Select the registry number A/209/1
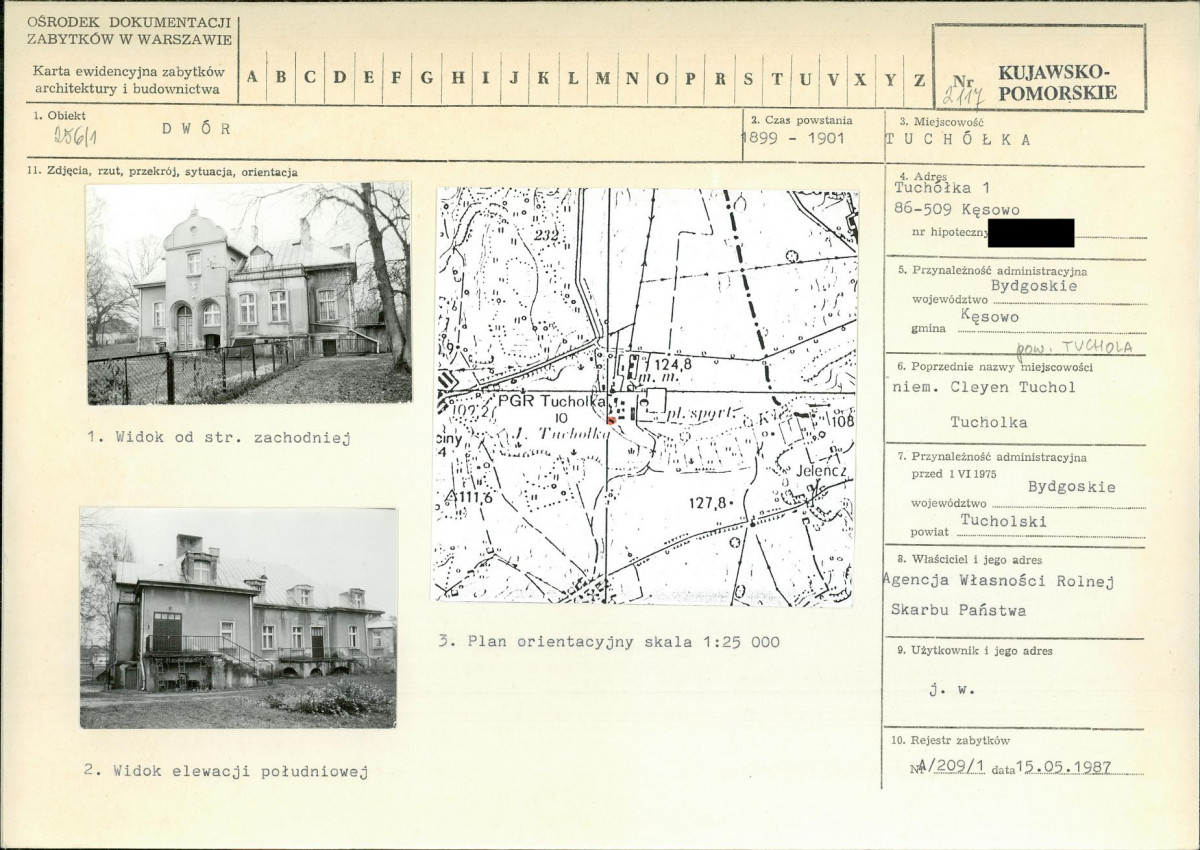Image resolution: width=1200 pixels, height=850 pixels. point(952,767)
